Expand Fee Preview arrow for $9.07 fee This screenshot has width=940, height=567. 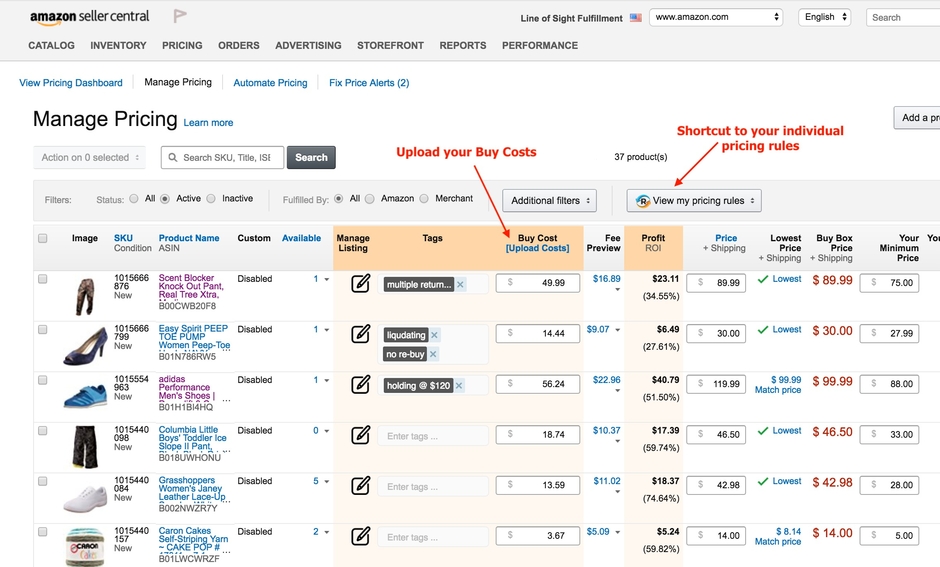pos(617,330)
